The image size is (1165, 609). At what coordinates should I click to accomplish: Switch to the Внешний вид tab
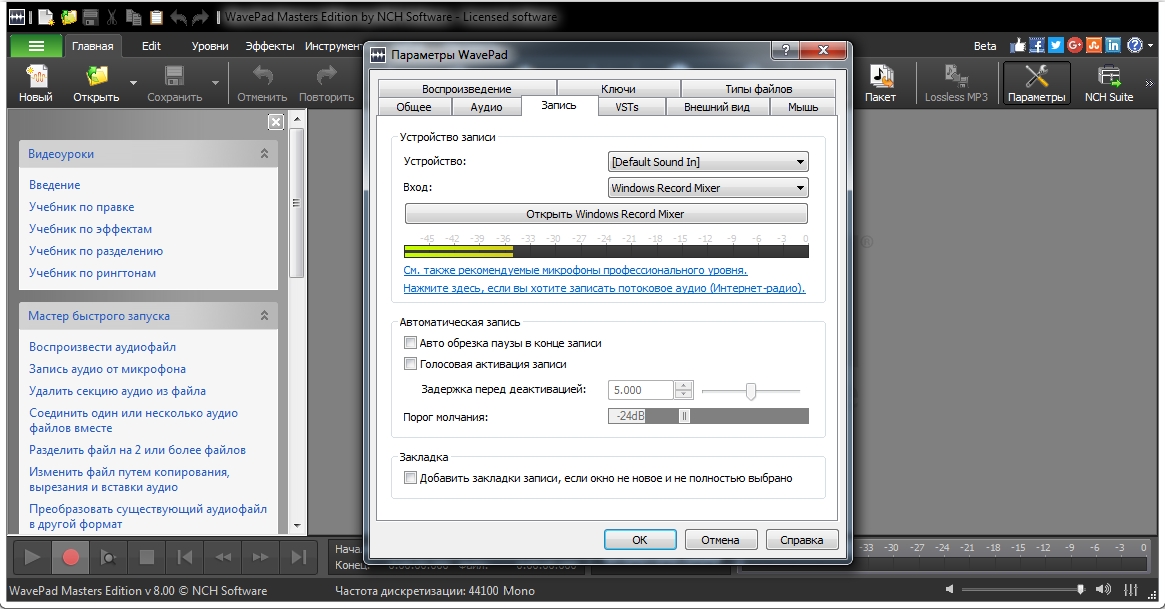(x=716, y=107)
